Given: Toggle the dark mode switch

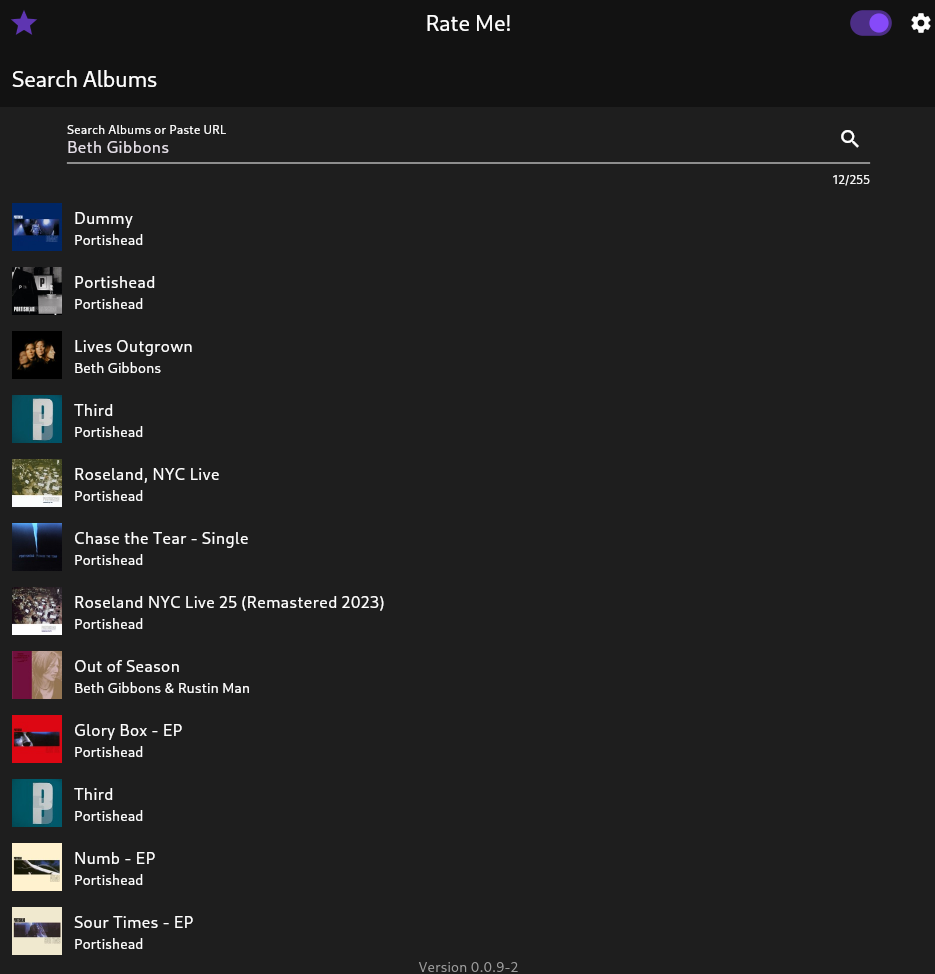Looking at the screenshot, I should [x=870, y=24].
